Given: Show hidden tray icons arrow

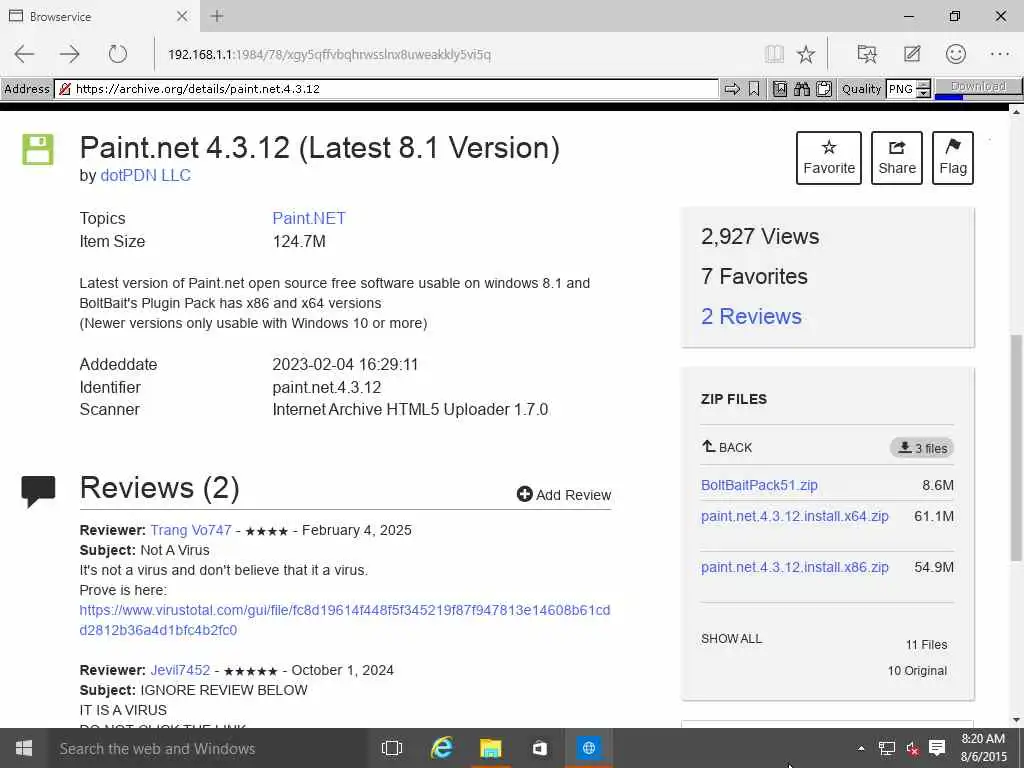Looking at the screenshot, I should [861, 748].
